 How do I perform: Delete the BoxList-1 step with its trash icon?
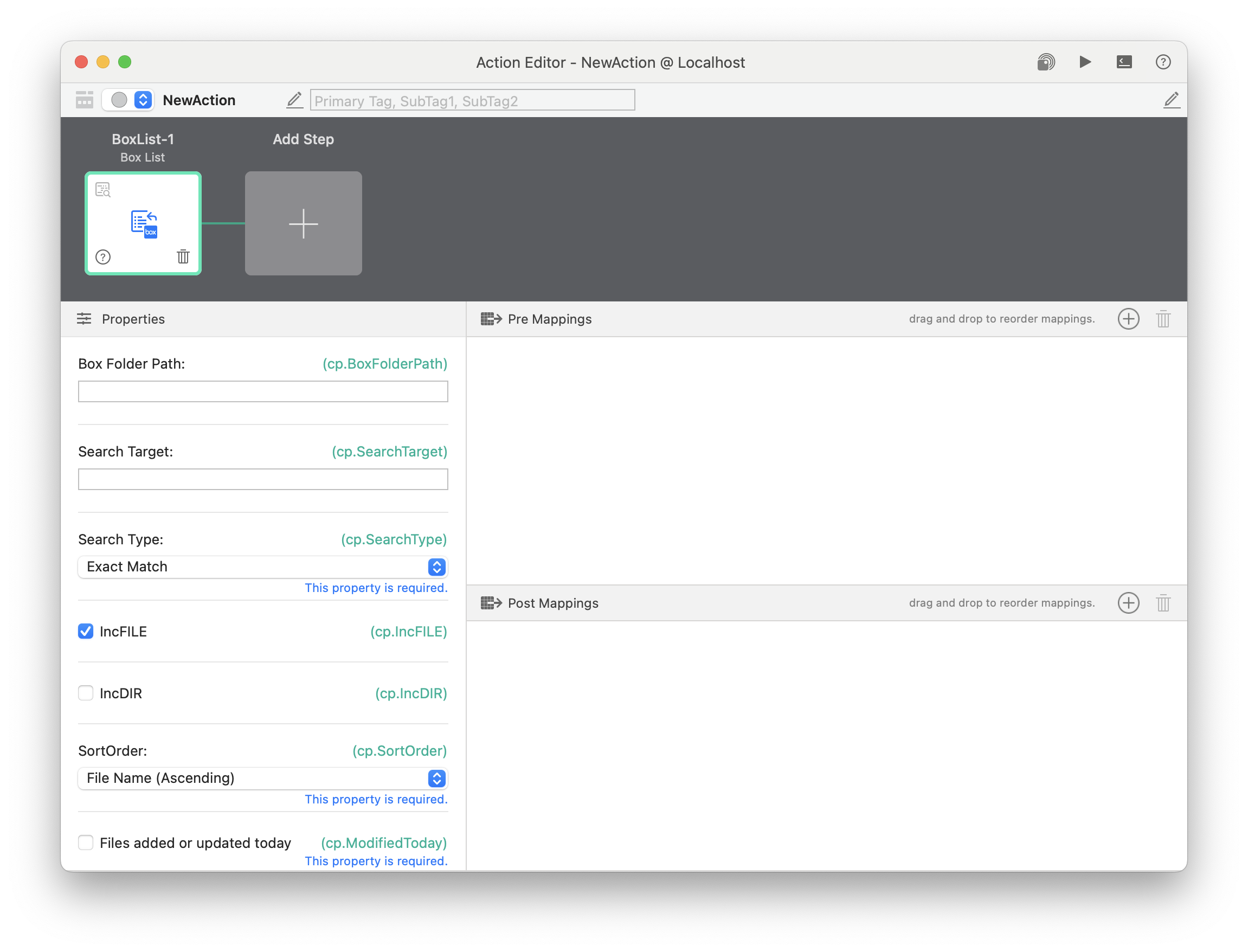[183, 256]
